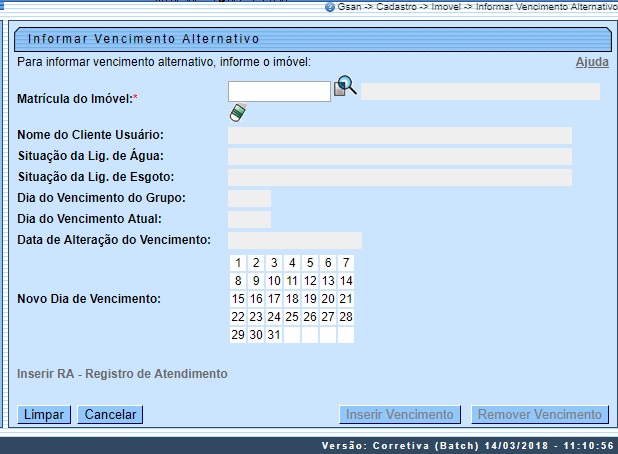618x454 pixels.
Task: Click the Remover Vencimento button
Action: coord(540,415)
